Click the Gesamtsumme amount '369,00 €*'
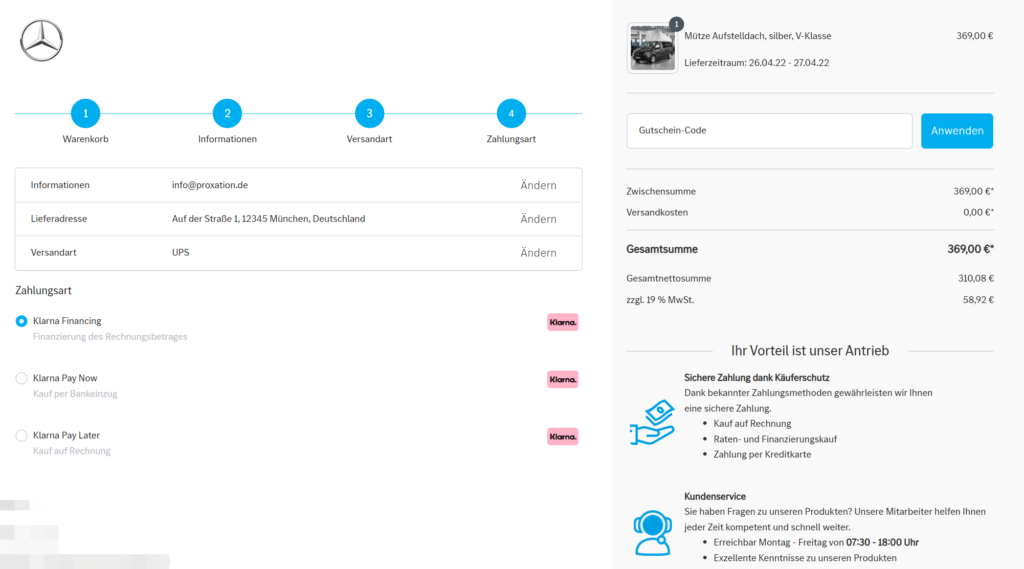The width and height of the screenshot is (1024, 569). [x=970, y=249]
